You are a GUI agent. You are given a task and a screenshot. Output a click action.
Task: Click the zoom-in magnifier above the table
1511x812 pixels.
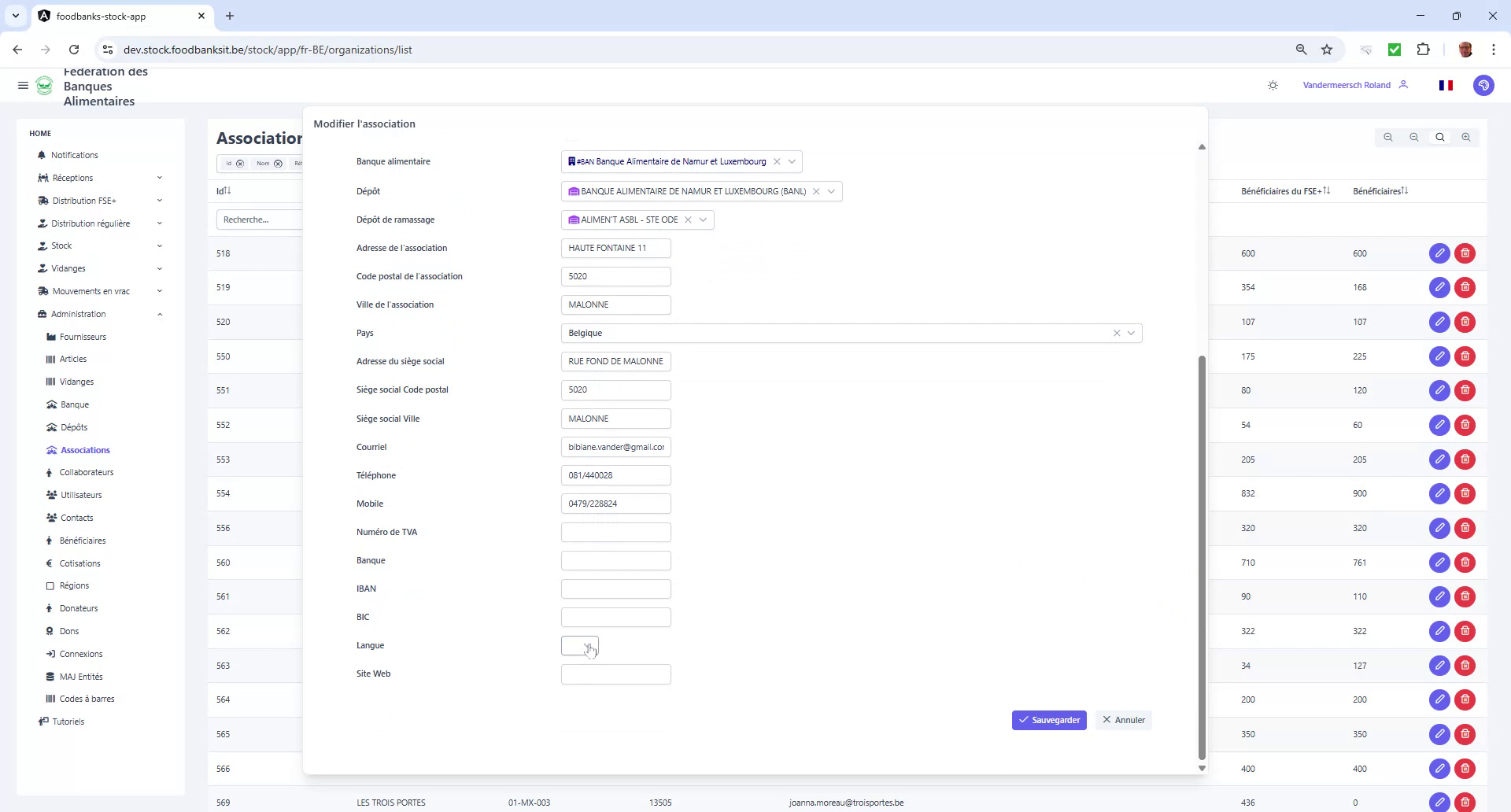(1465, 137)
